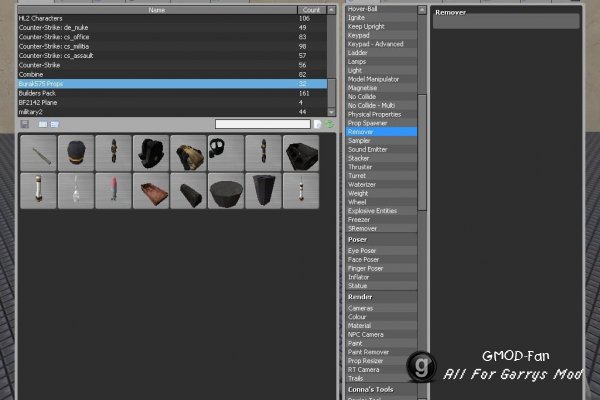Select Burak575 Props row
Viewport: 600px width, 400px height.
(x=172, y=84)
